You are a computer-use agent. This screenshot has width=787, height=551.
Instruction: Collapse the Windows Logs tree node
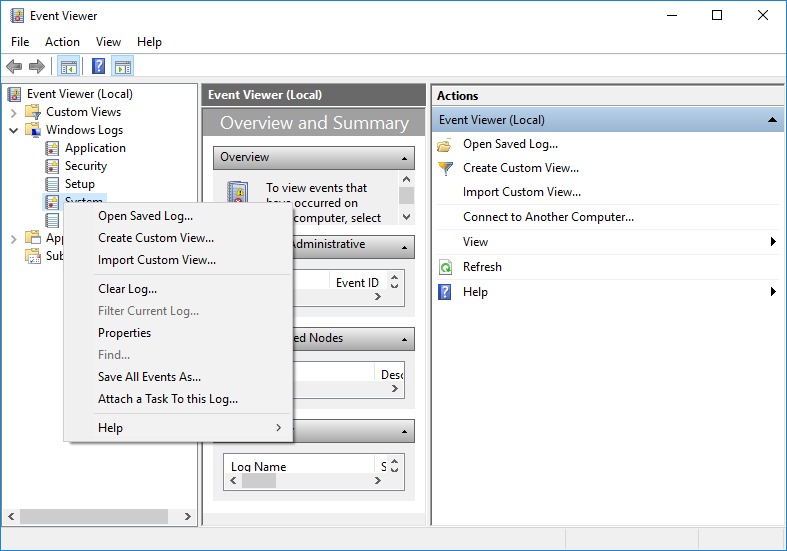14,130
